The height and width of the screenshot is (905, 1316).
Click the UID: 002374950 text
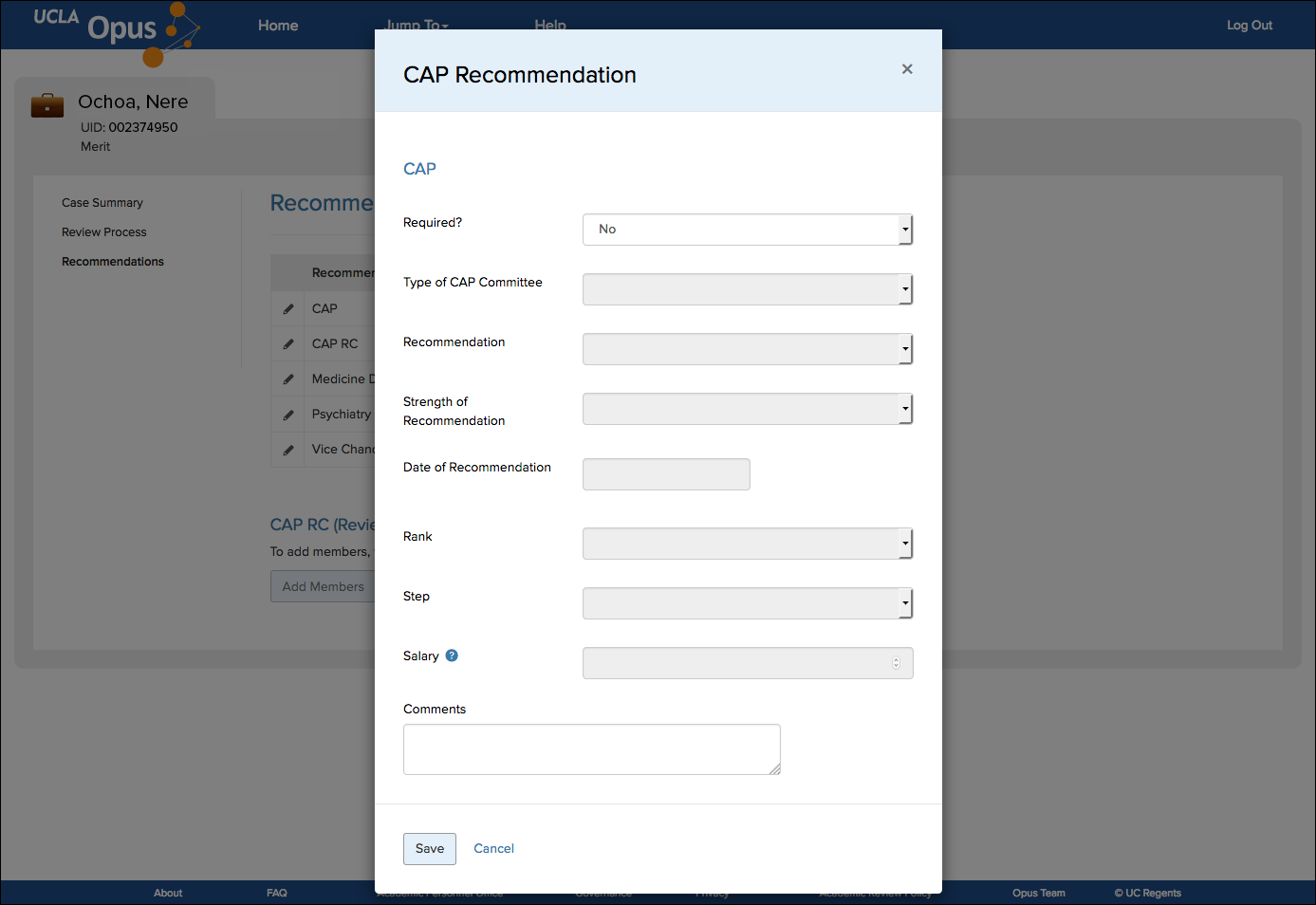tap(129, 127)
